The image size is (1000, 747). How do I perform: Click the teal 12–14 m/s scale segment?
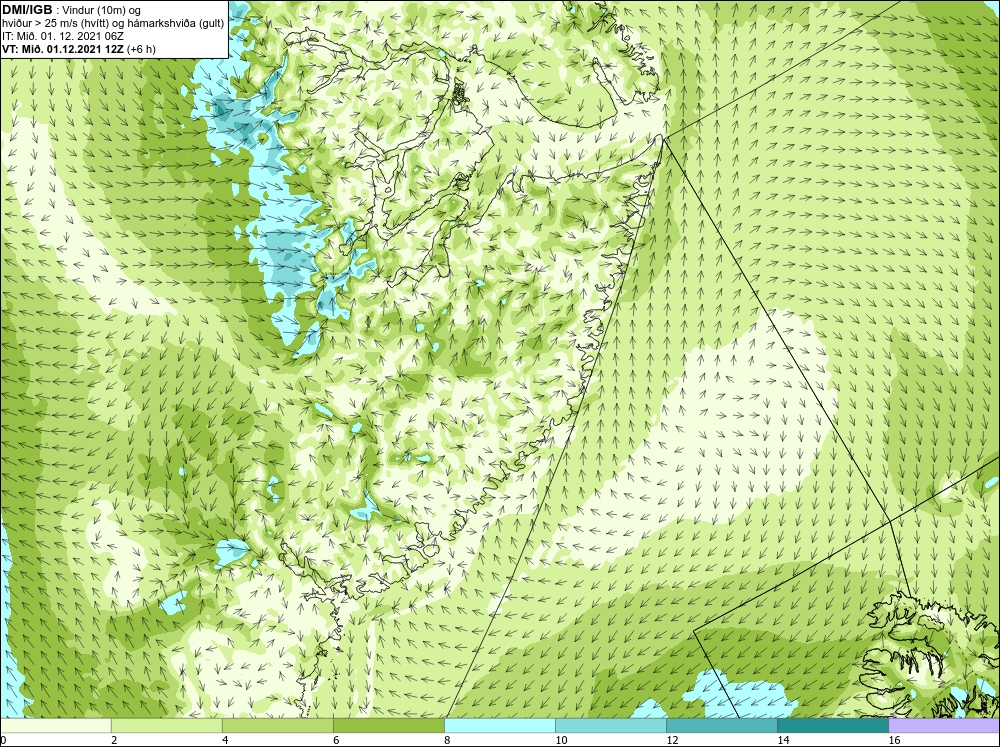point(722,725)
